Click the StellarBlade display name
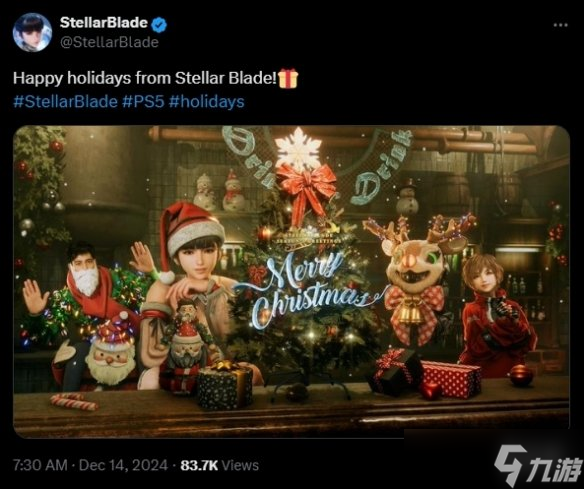 (104, 23)
